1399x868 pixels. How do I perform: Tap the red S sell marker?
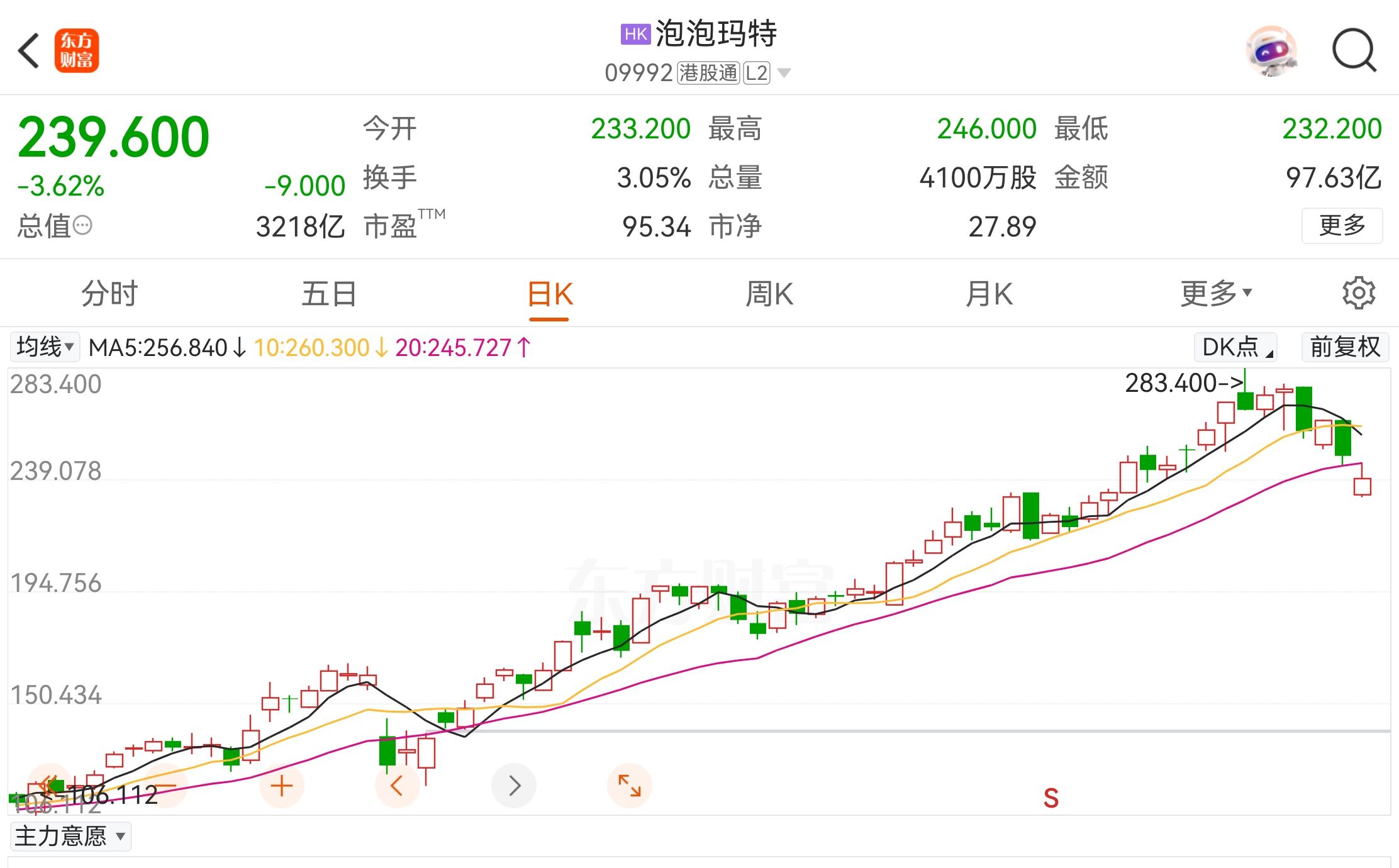point(1051,798)
